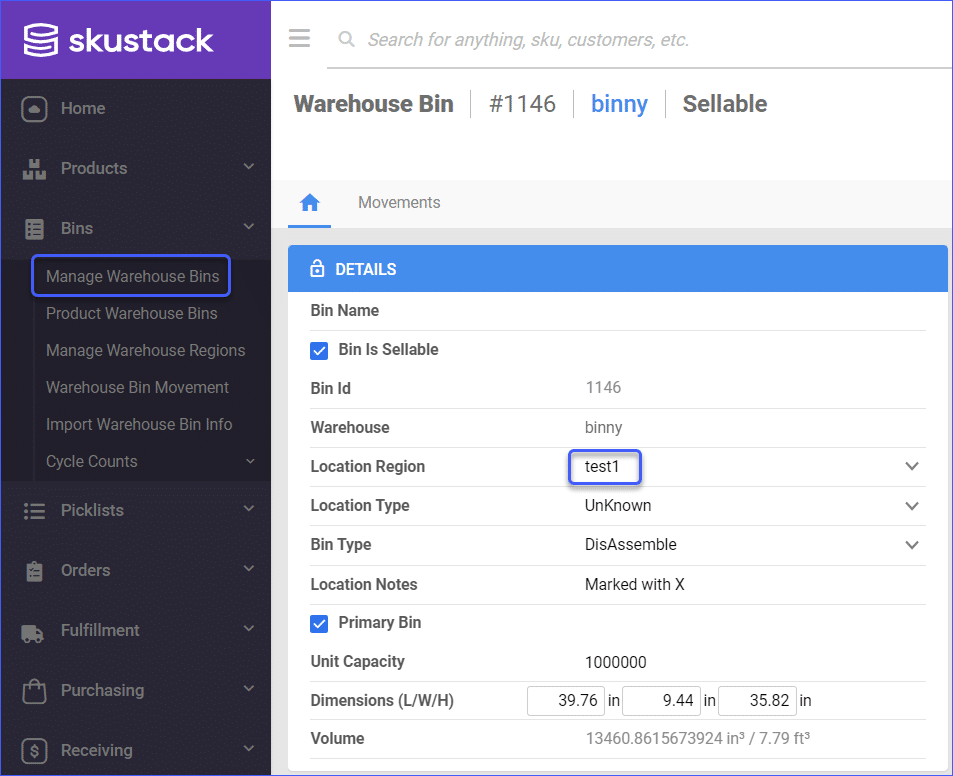953x776 pixels.
Task: Uncheck the Bin Is Sellable checkbox
Action: click(x=320, y=350)
